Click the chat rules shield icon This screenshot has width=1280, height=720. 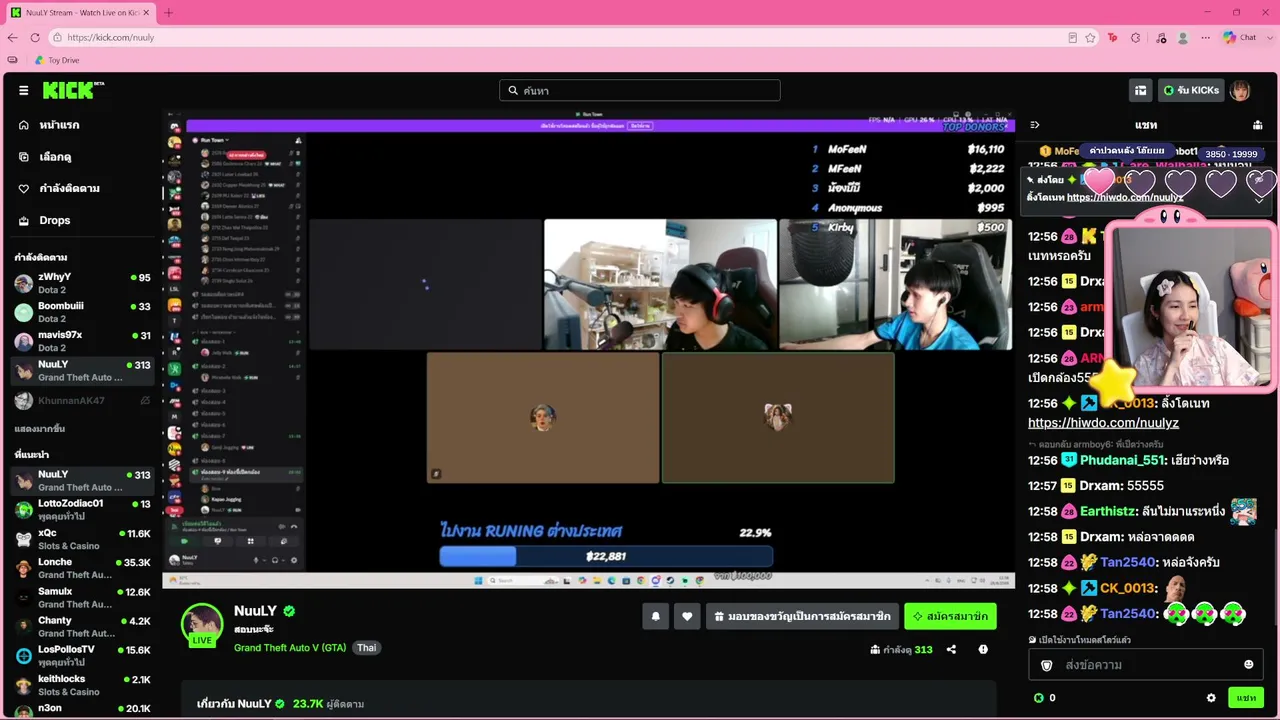[1047, 665]
